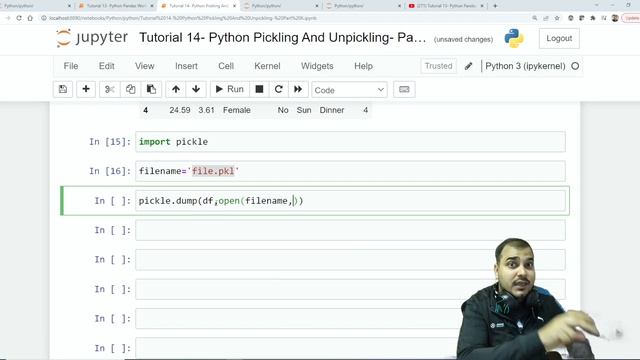Bookmark this page with star icon
Image resolution: width=640 pixels, height=360 pixels.
pos(557,18)
